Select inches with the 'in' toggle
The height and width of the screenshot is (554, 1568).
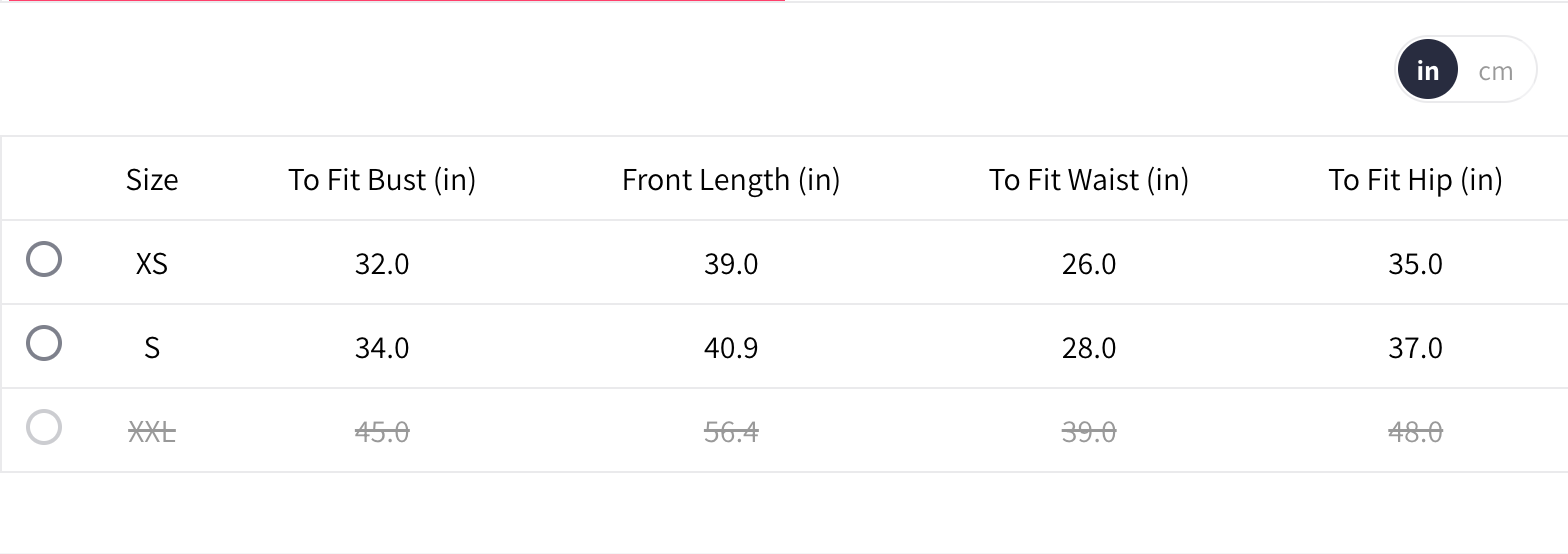pyautogui.click(x=1427, y=71)
